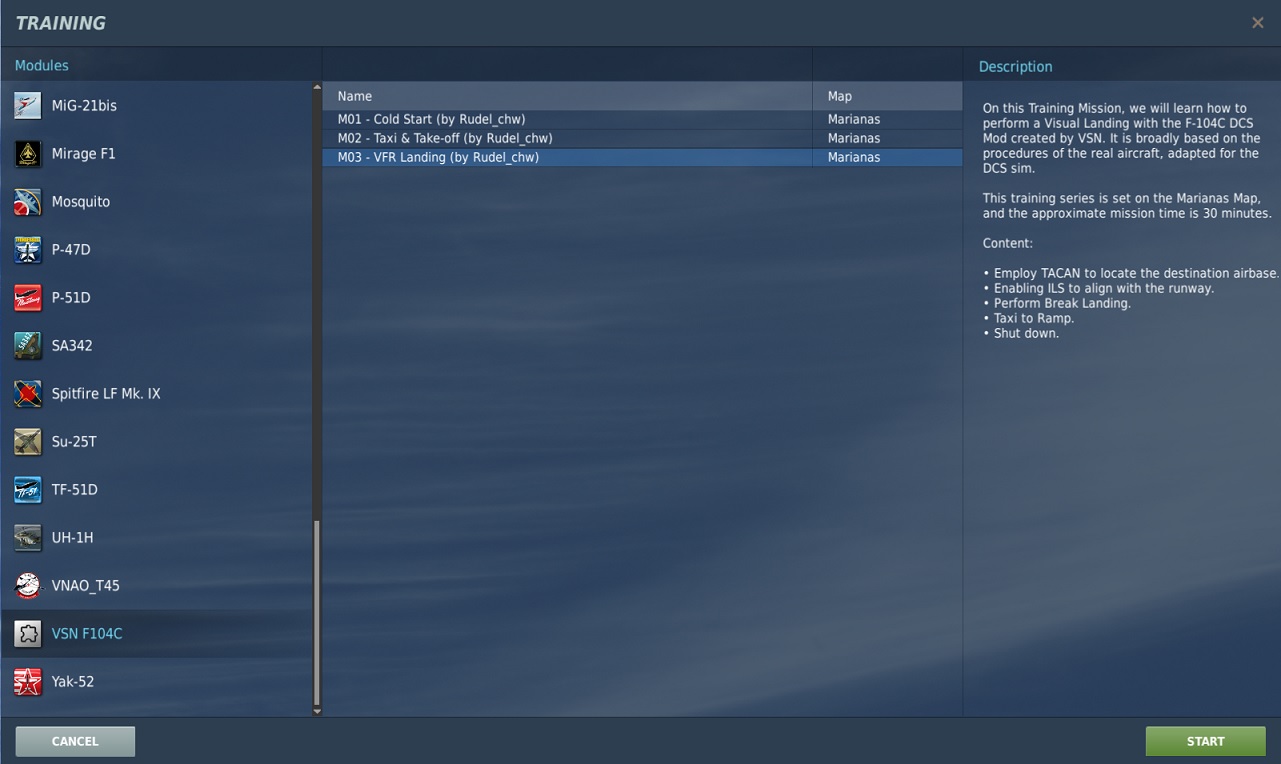The height and width of the screenshot is (764, 1281).
Task: Choose the P-47D module icon
Action: (x=28, y=250)
